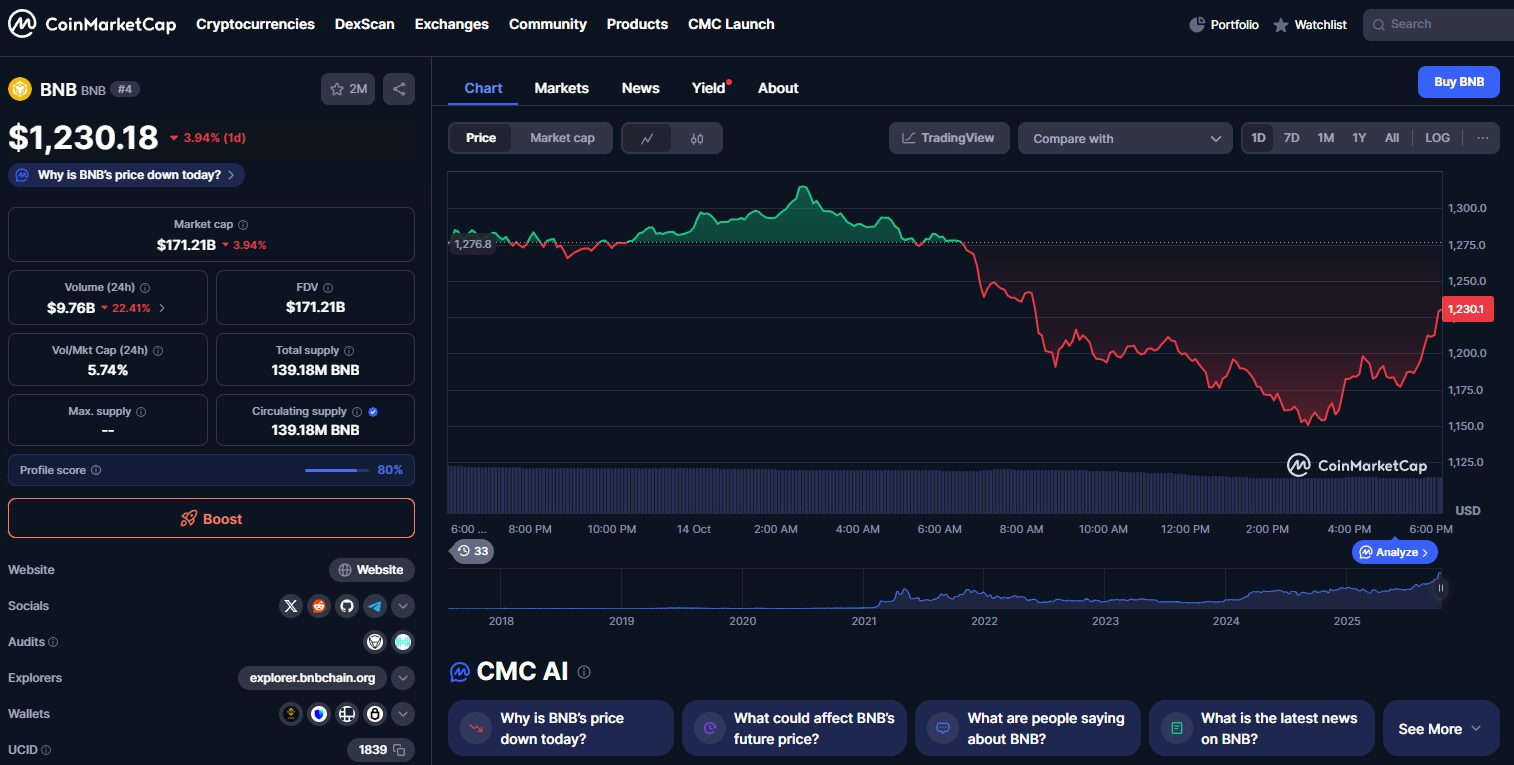Click the Profile score progress bar
The image size is (1514, 765).
336,470
